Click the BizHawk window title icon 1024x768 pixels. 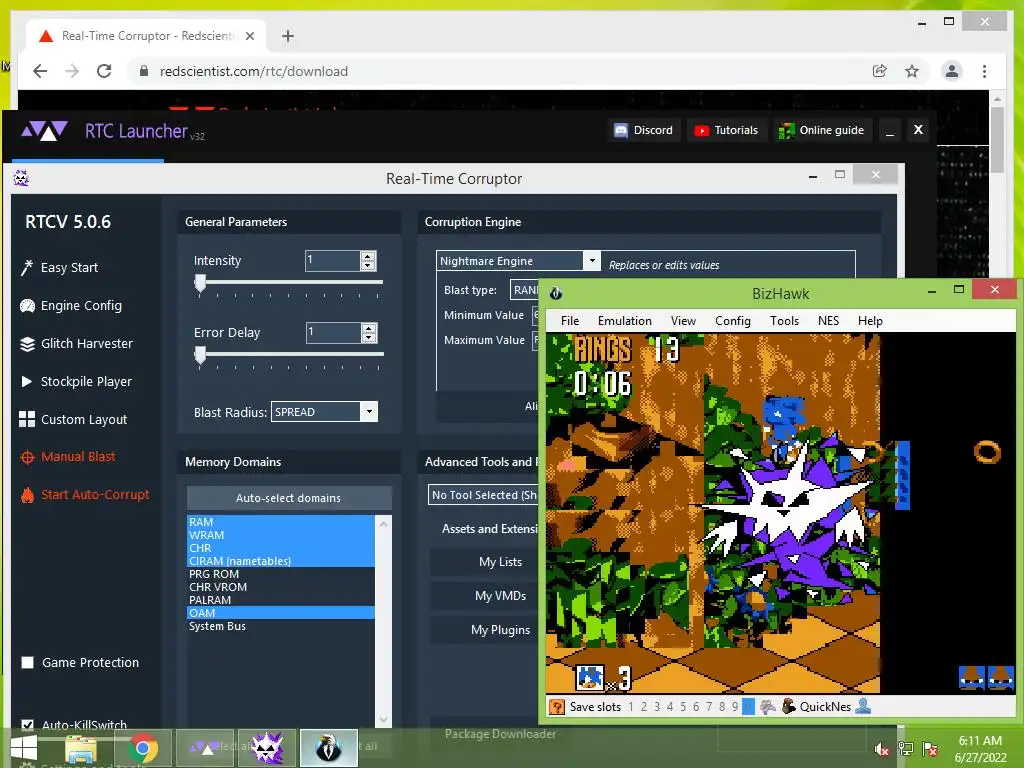(556, 293)
